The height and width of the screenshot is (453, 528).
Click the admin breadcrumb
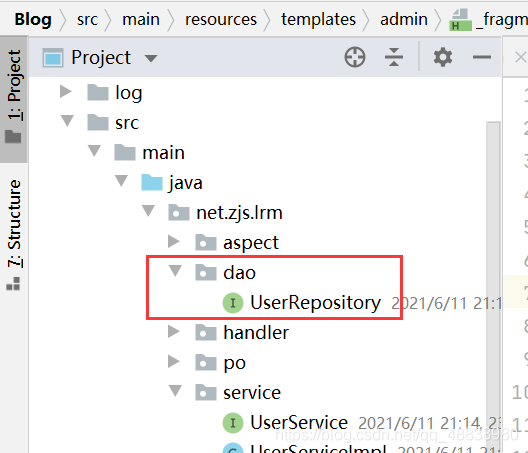pos(404,19)
